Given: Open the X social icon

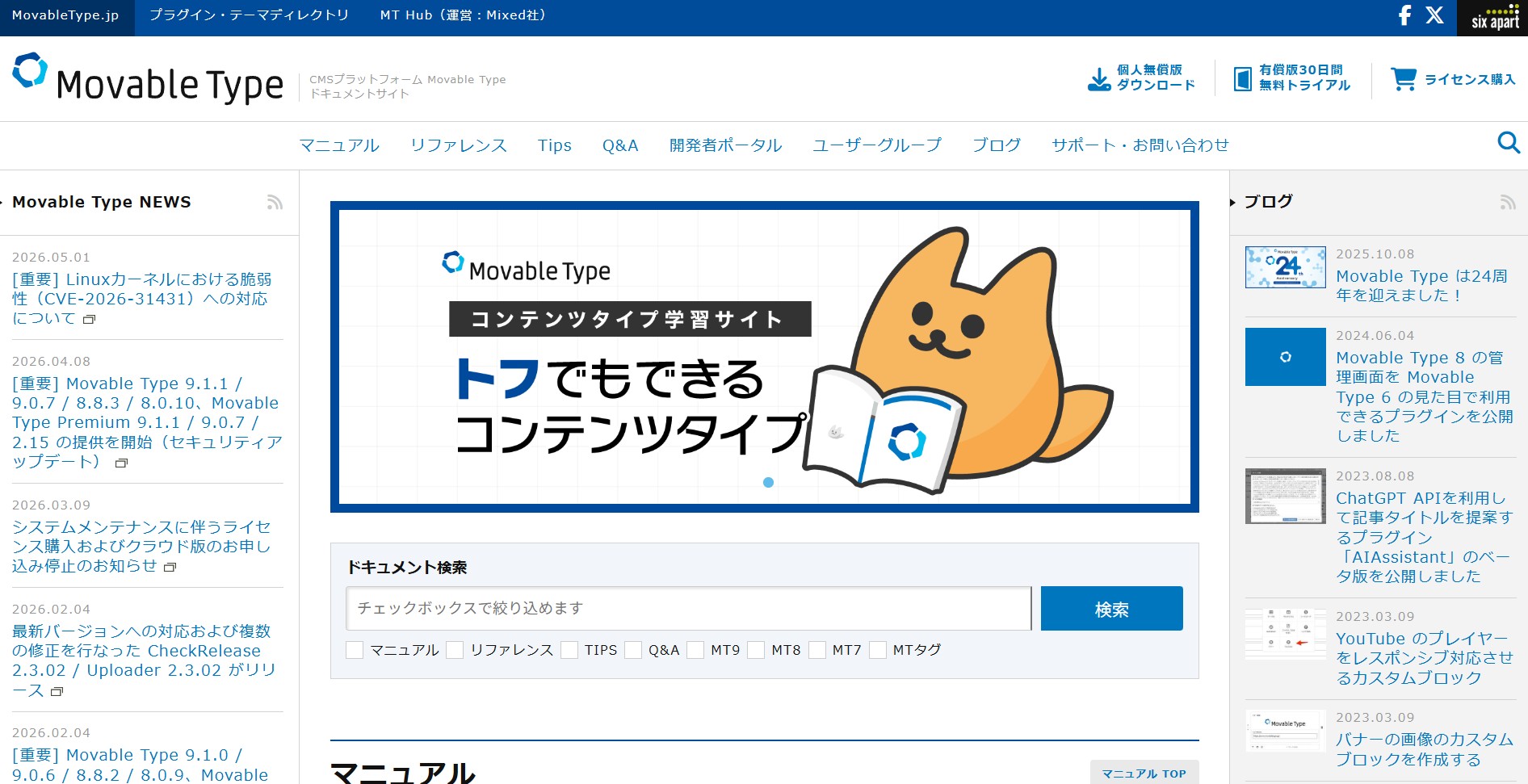Looking at the screenshot, I should 1434,15.
